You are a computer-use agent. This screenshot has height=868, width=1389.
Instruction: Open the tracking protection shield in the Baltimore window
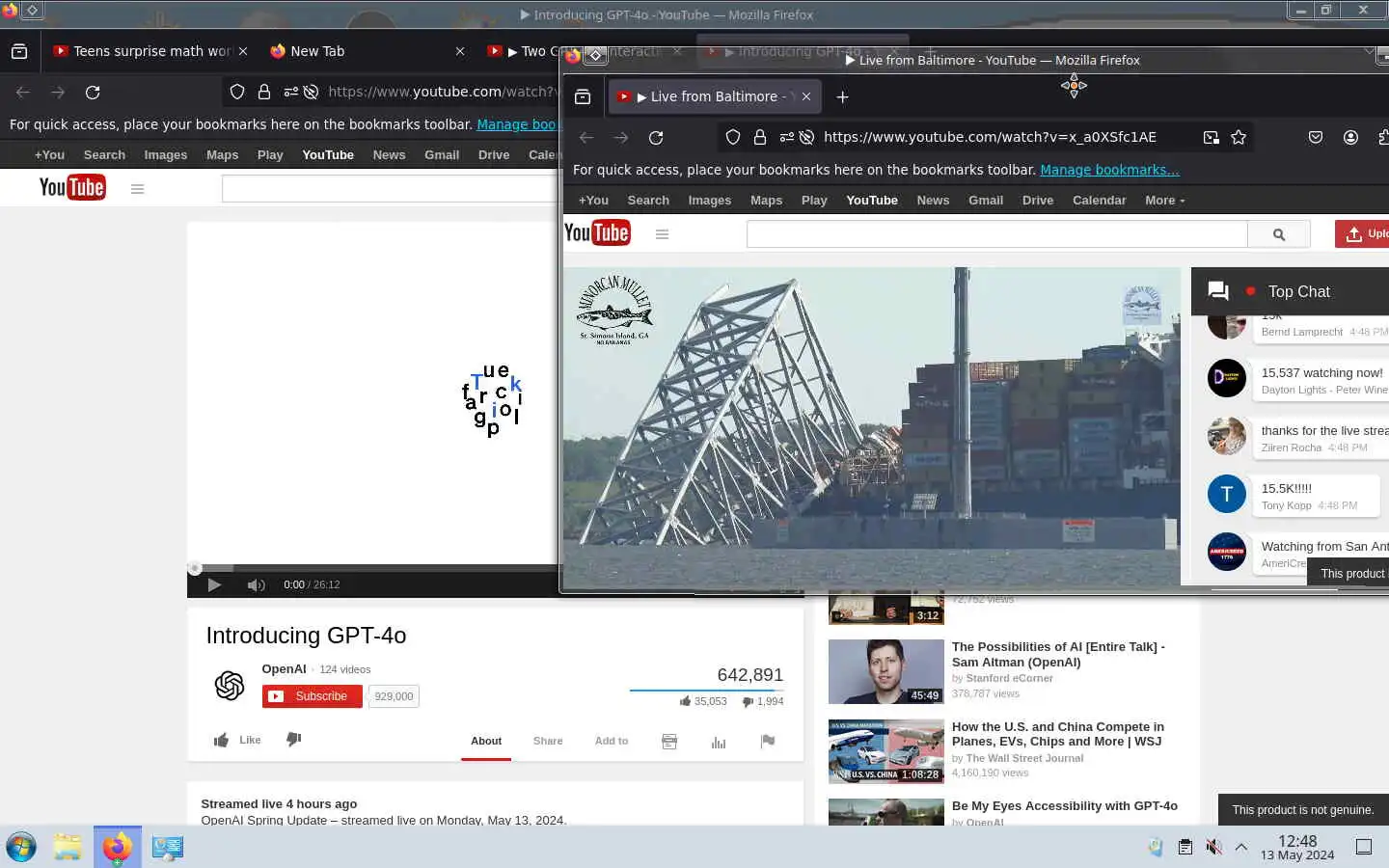coord(733,138)
